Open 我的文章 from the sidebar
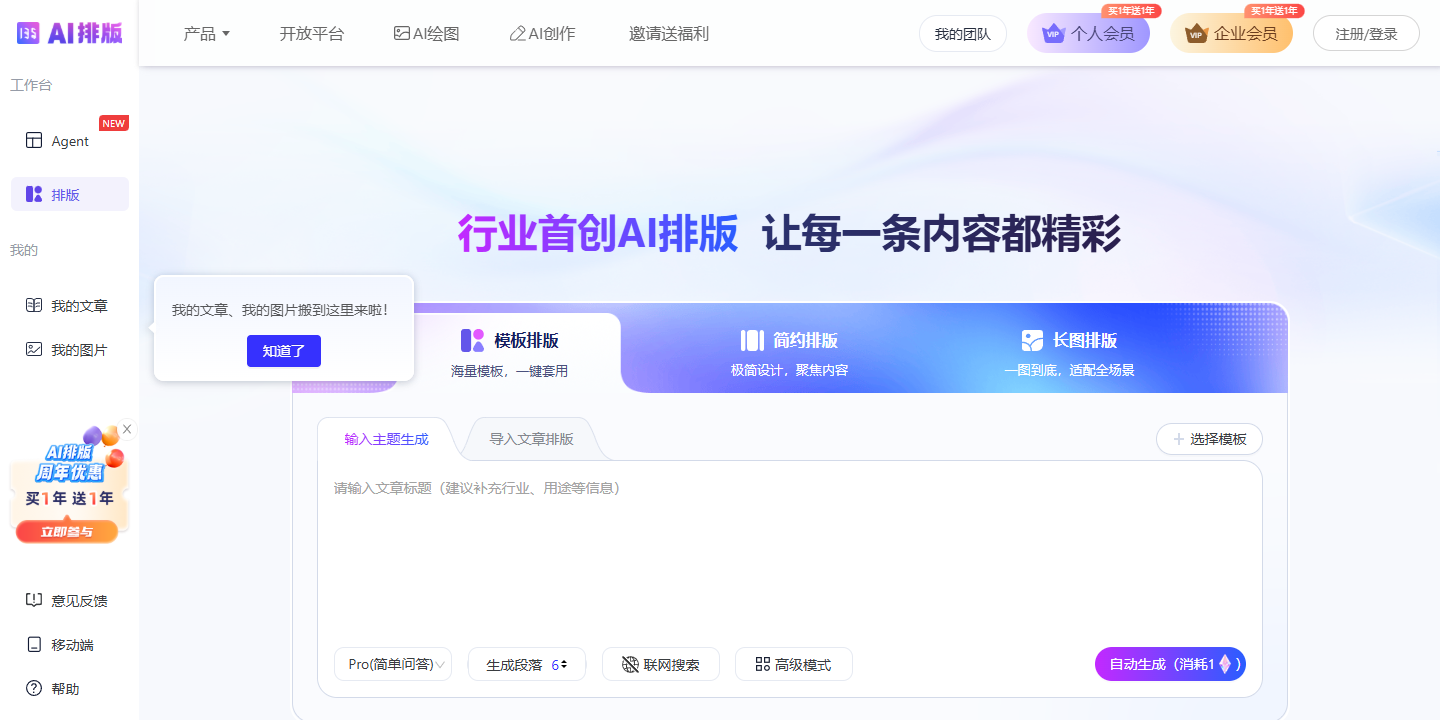Screen dimensions: 1440x720 point(70,306)
